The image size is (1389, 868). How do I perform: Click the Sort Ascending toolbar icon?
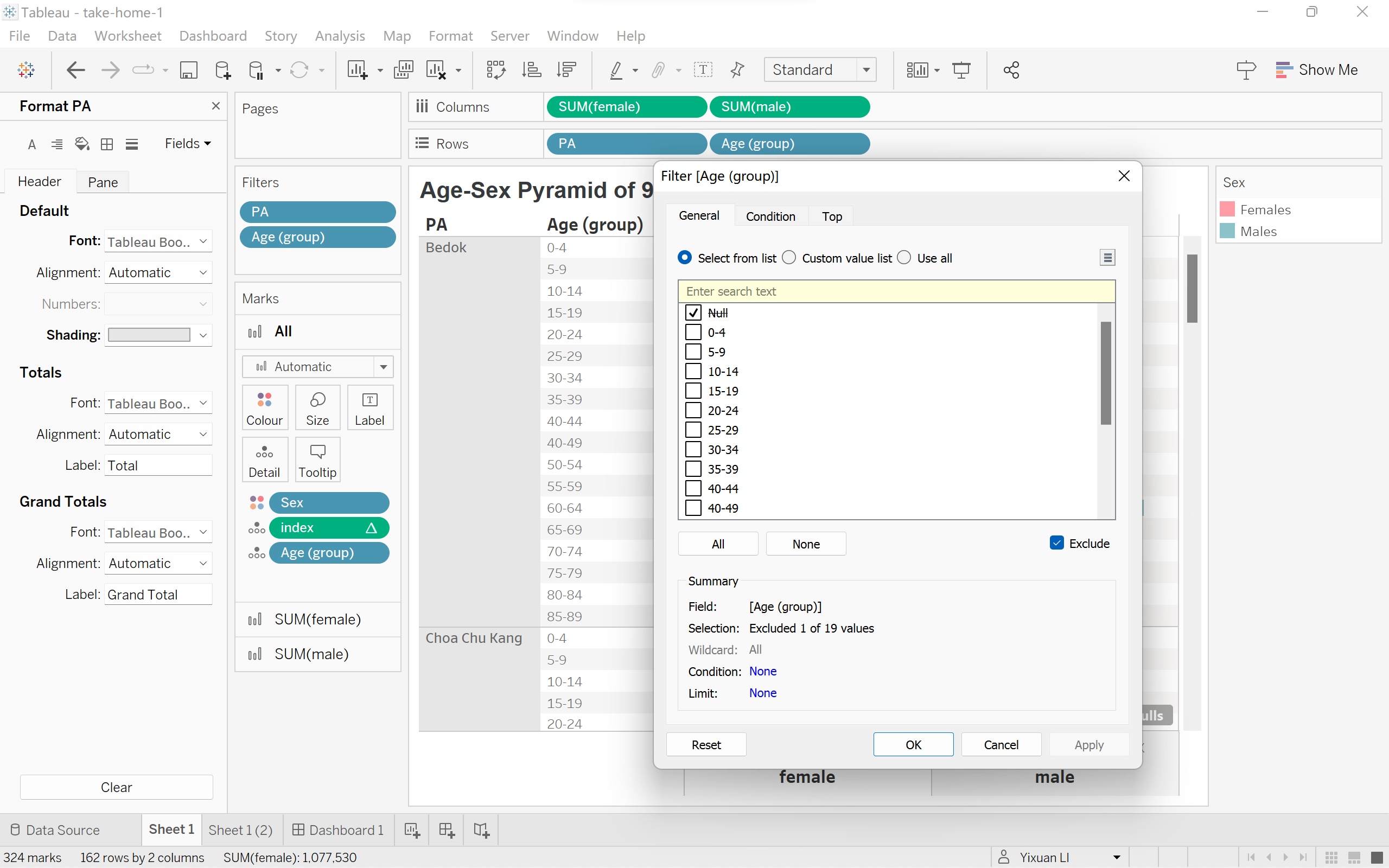coord(531,70)
